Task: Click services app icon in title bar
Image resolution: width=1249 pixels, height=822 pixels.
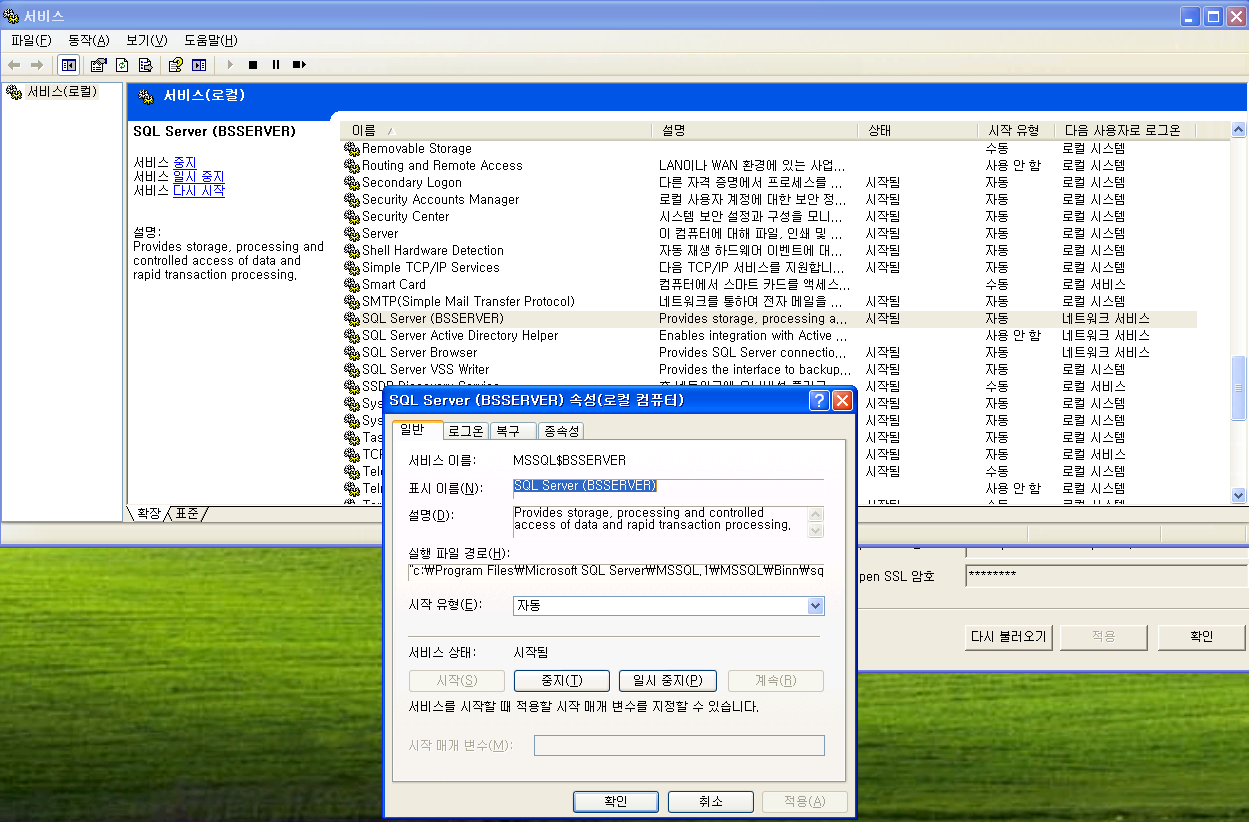Action: tap(13, 16)
